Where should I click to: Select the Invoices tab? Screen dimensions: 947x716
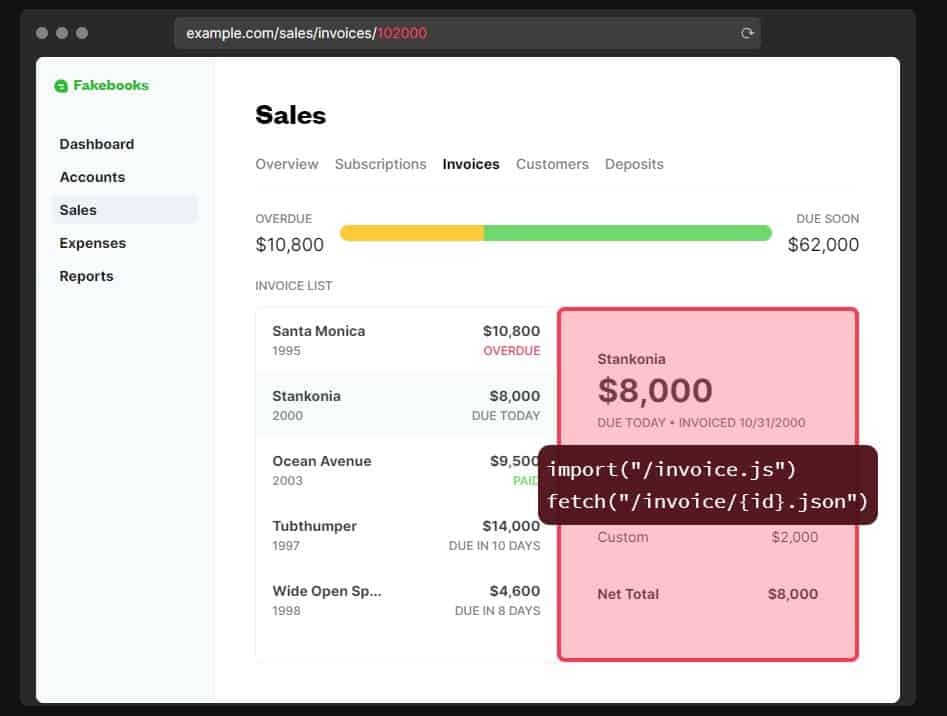coord(470,164)
